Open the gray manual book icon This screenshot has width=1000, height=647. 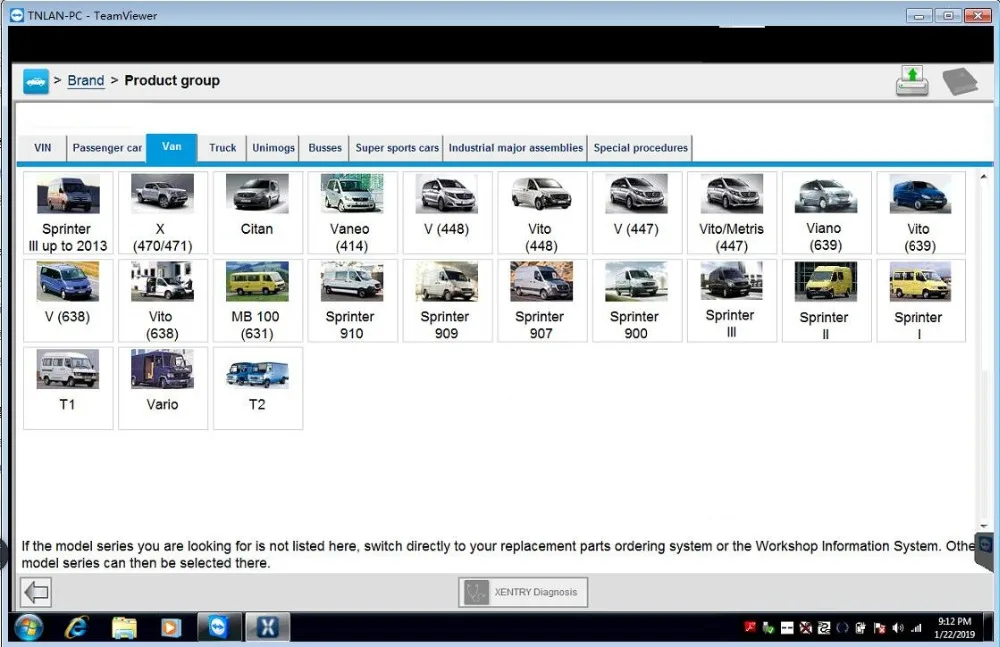pyautogui.click(x=960, y=82)
